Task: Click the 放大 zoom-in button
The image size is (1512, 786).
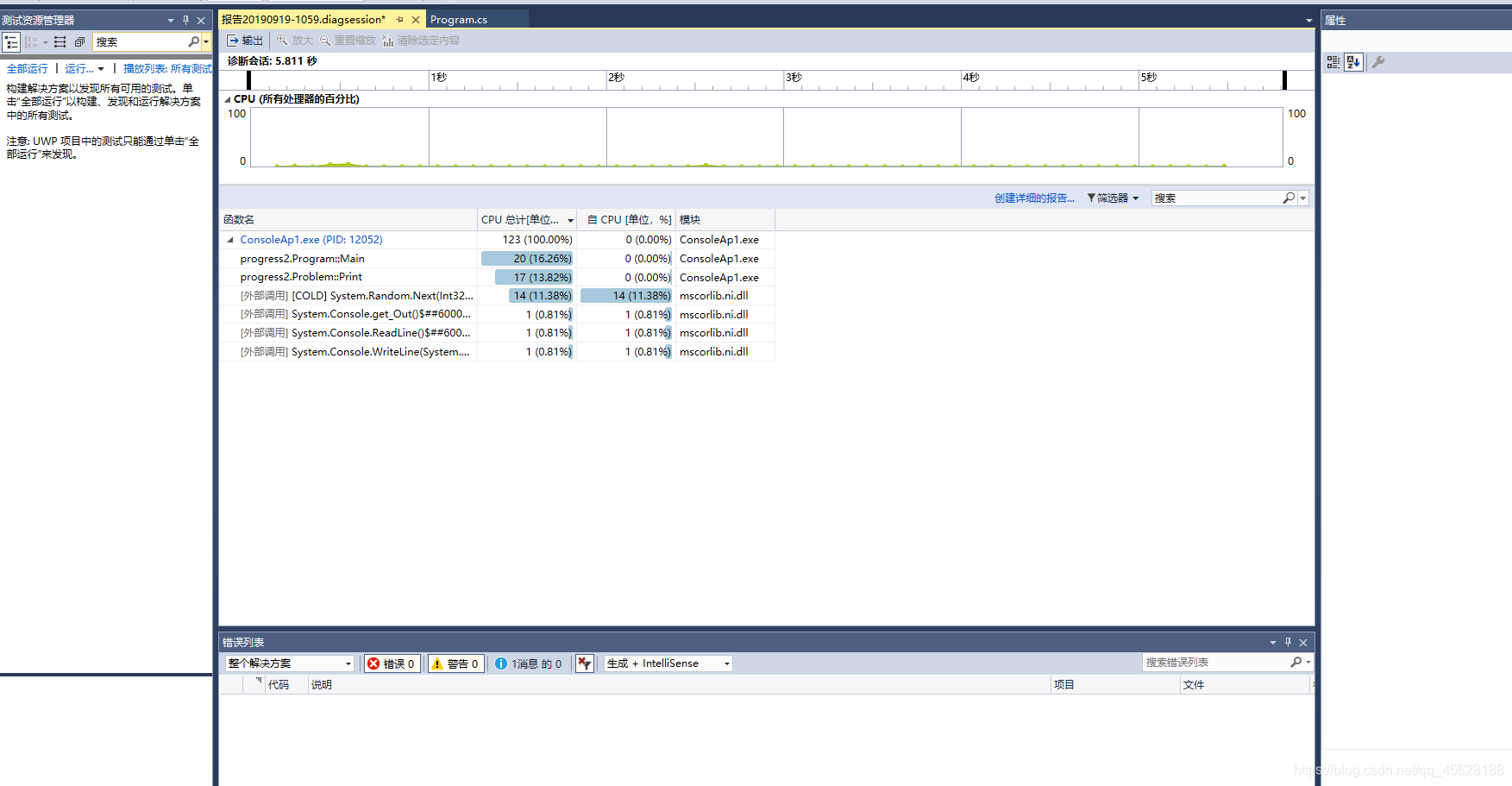Action: [x=294, y=41]
